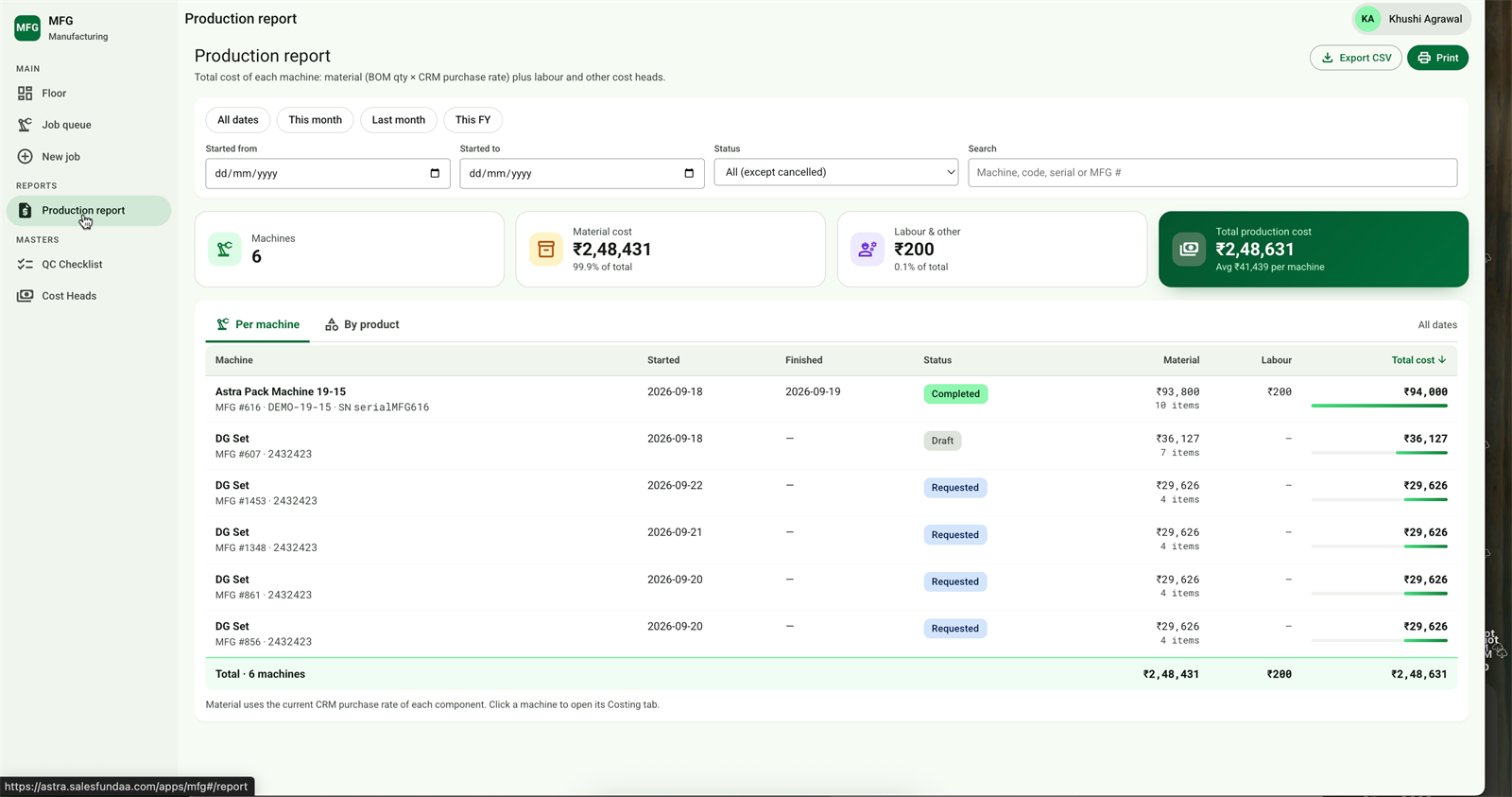Click the MFG logo icon
The image size is (1512, 797).
27,27
